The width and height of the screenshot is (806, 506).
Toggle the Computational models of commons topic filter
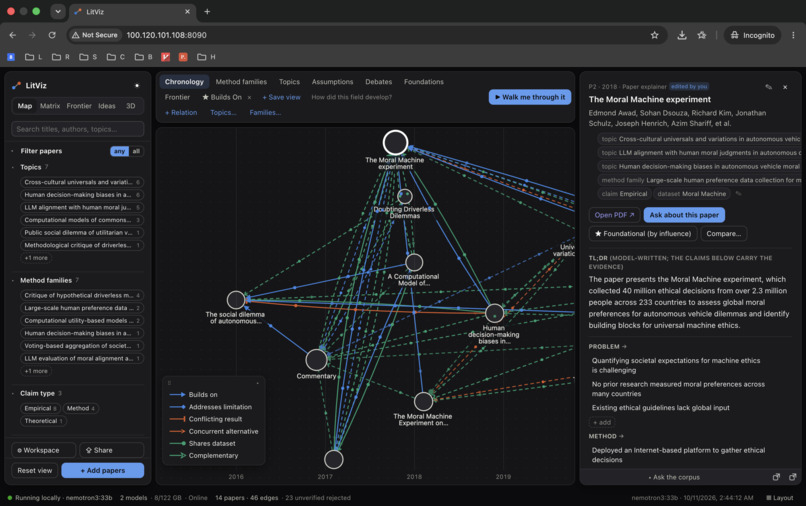[x=82, y=220]
